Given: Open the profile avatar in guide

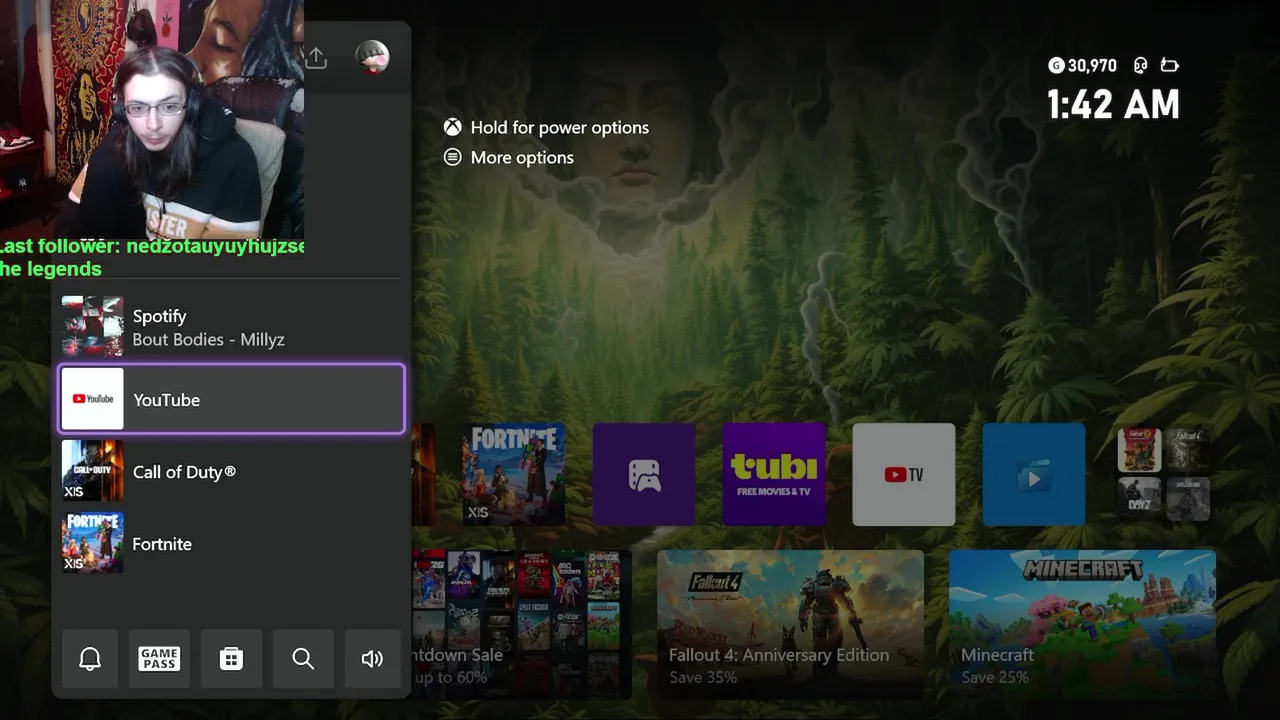Looking at the screenshot, I should point(372,57).
